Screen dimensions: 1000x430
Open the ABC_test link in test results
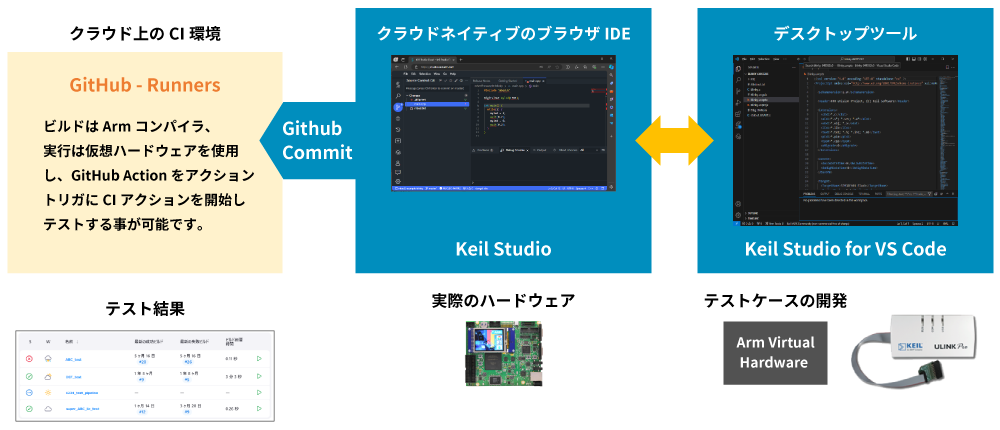pyautogui.click(x=73, y=360)
